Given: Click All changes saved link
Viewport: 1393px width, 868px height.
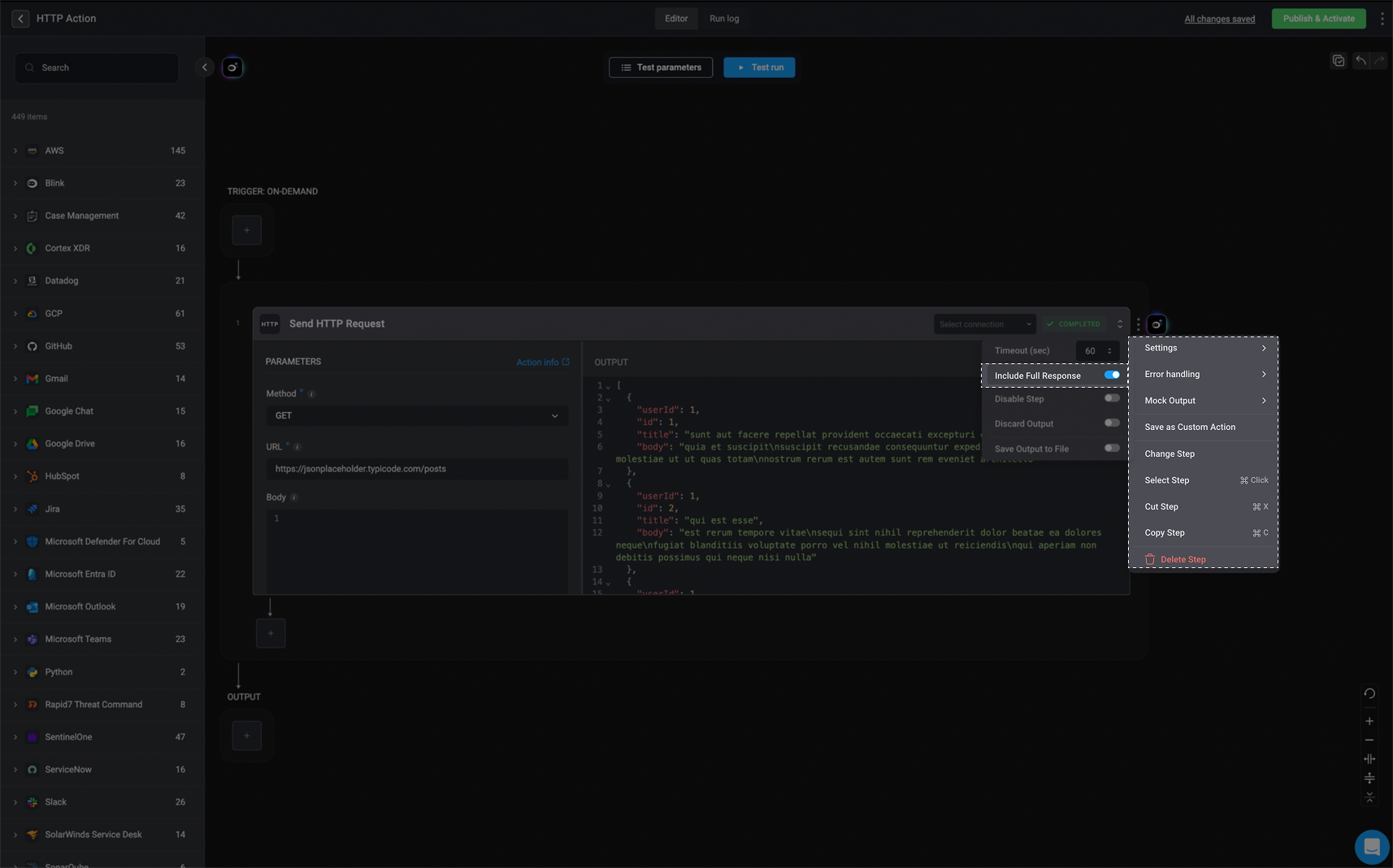Looking at the screenshot, I should (x=1219, y=19).
